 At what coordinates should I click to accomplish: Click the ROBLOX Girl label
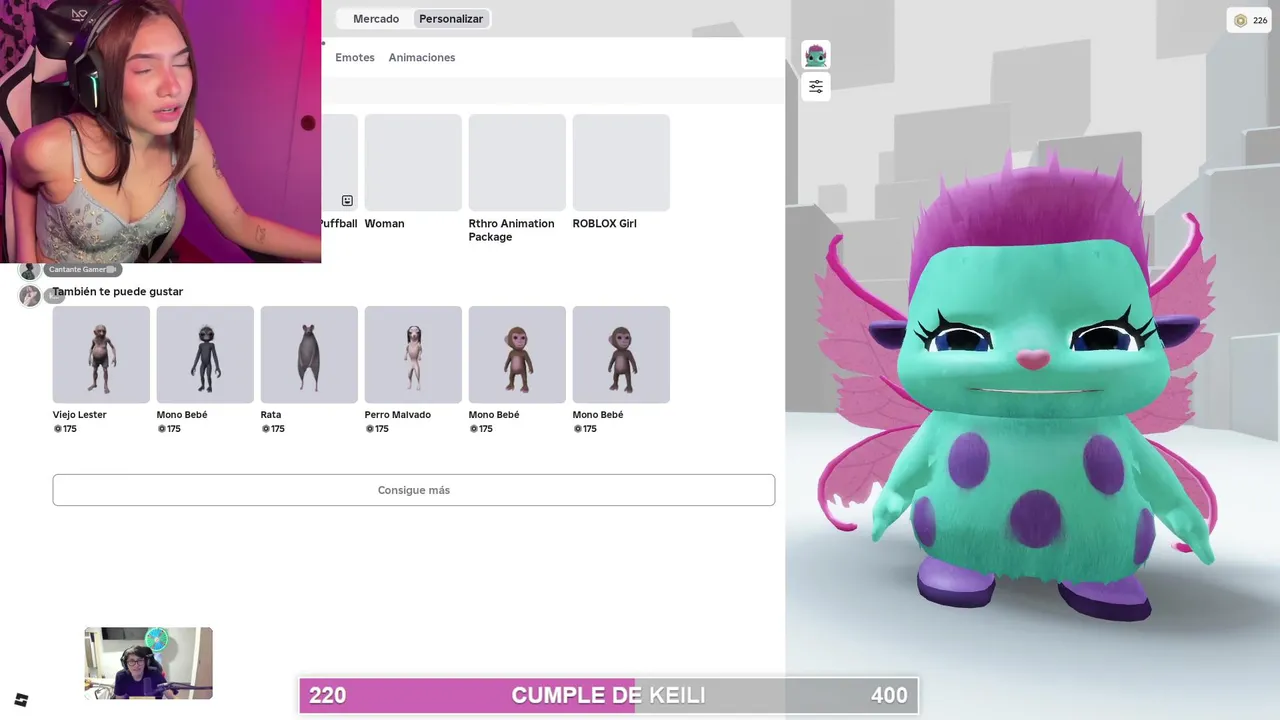(605, 224)
